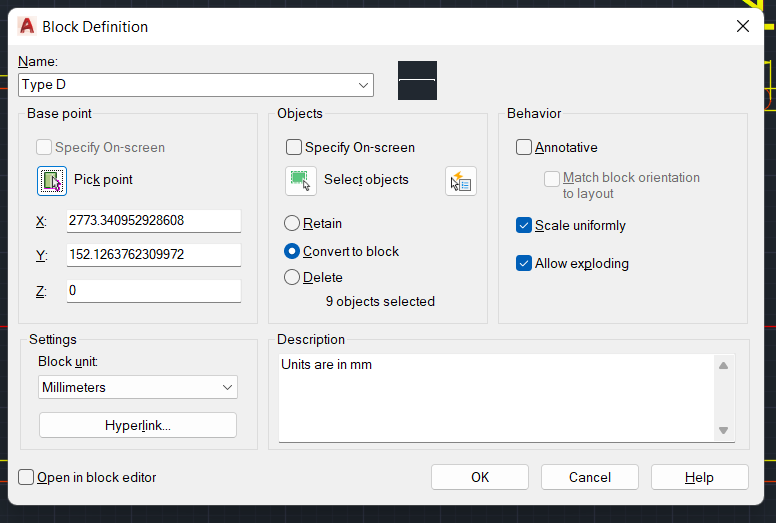The width and height of the screenshot is (776, 523).
Task: Enable Specify On-screen under Objects
Action: click(294, 147)
